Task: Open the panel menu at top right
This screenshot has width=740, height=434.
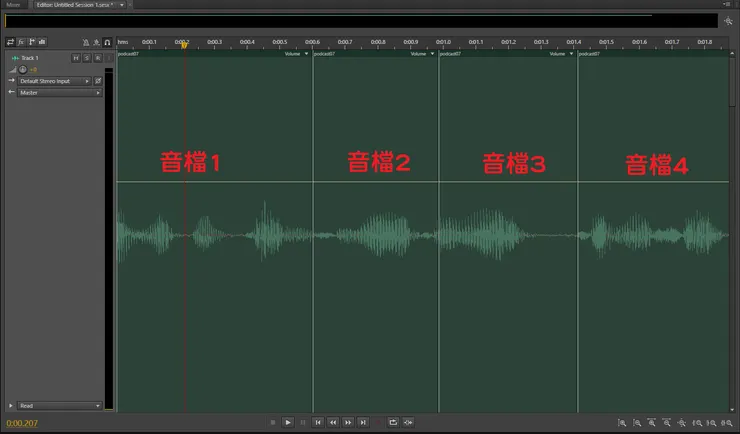Action: (x=726, y=4)
